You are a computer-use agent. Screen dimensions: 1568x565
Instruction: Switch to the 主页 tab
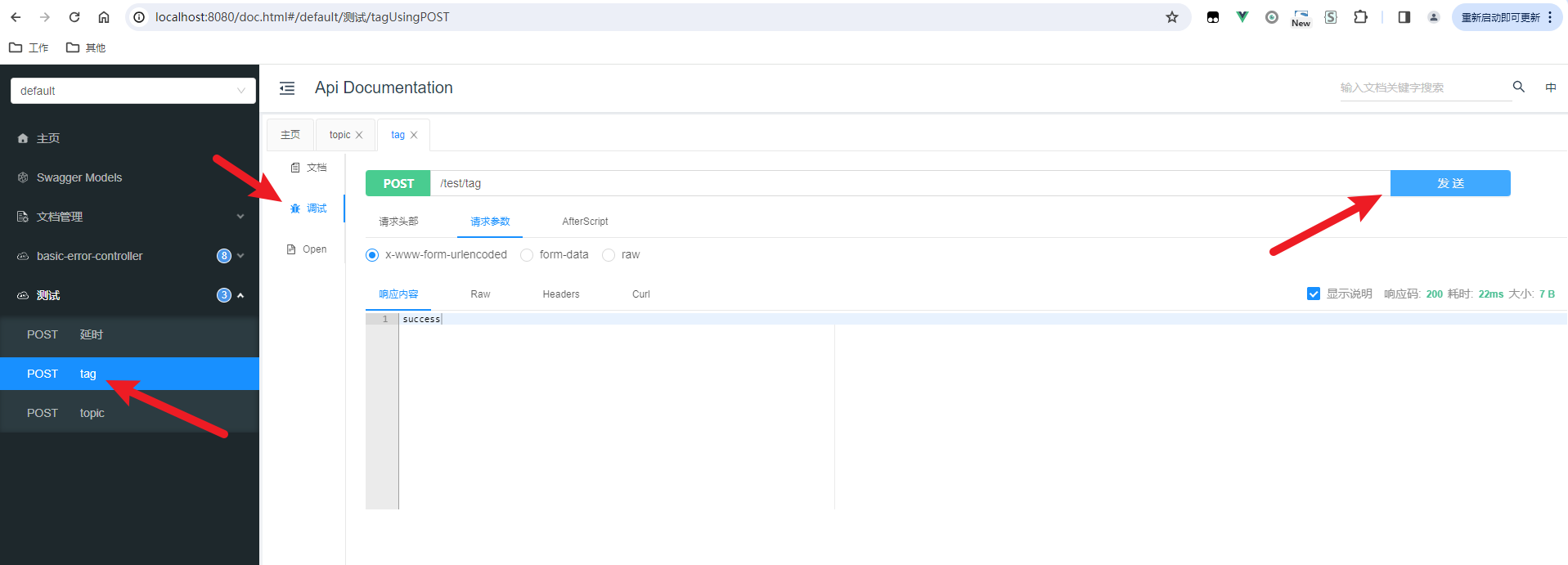pyautogui.click(x=290, y=135)
